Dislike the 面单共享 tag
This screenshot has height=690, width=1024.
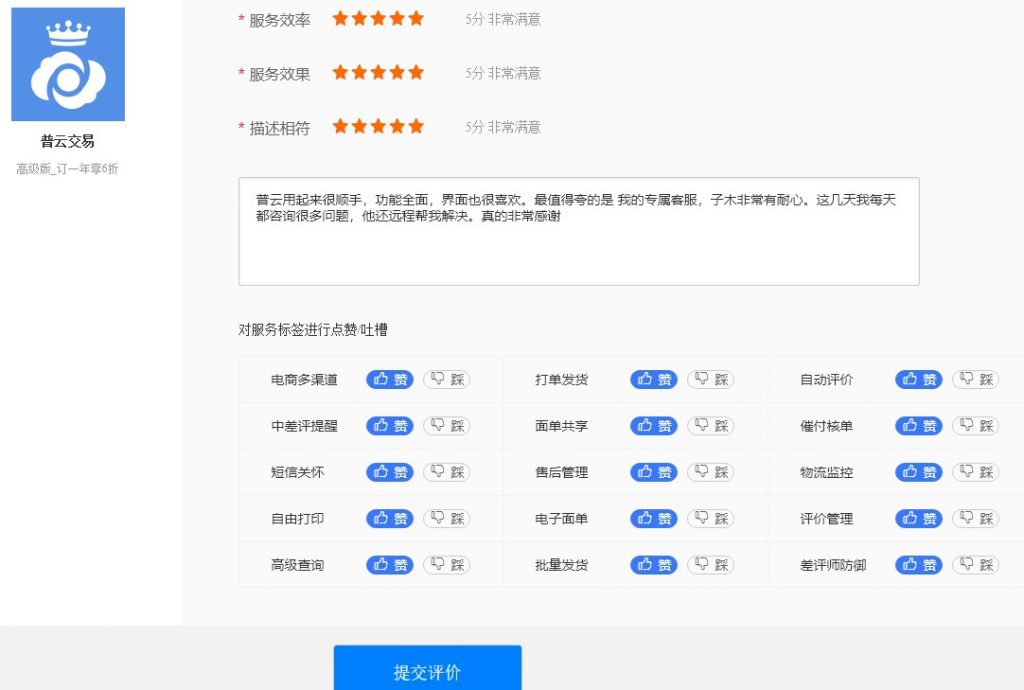point(710,425)
